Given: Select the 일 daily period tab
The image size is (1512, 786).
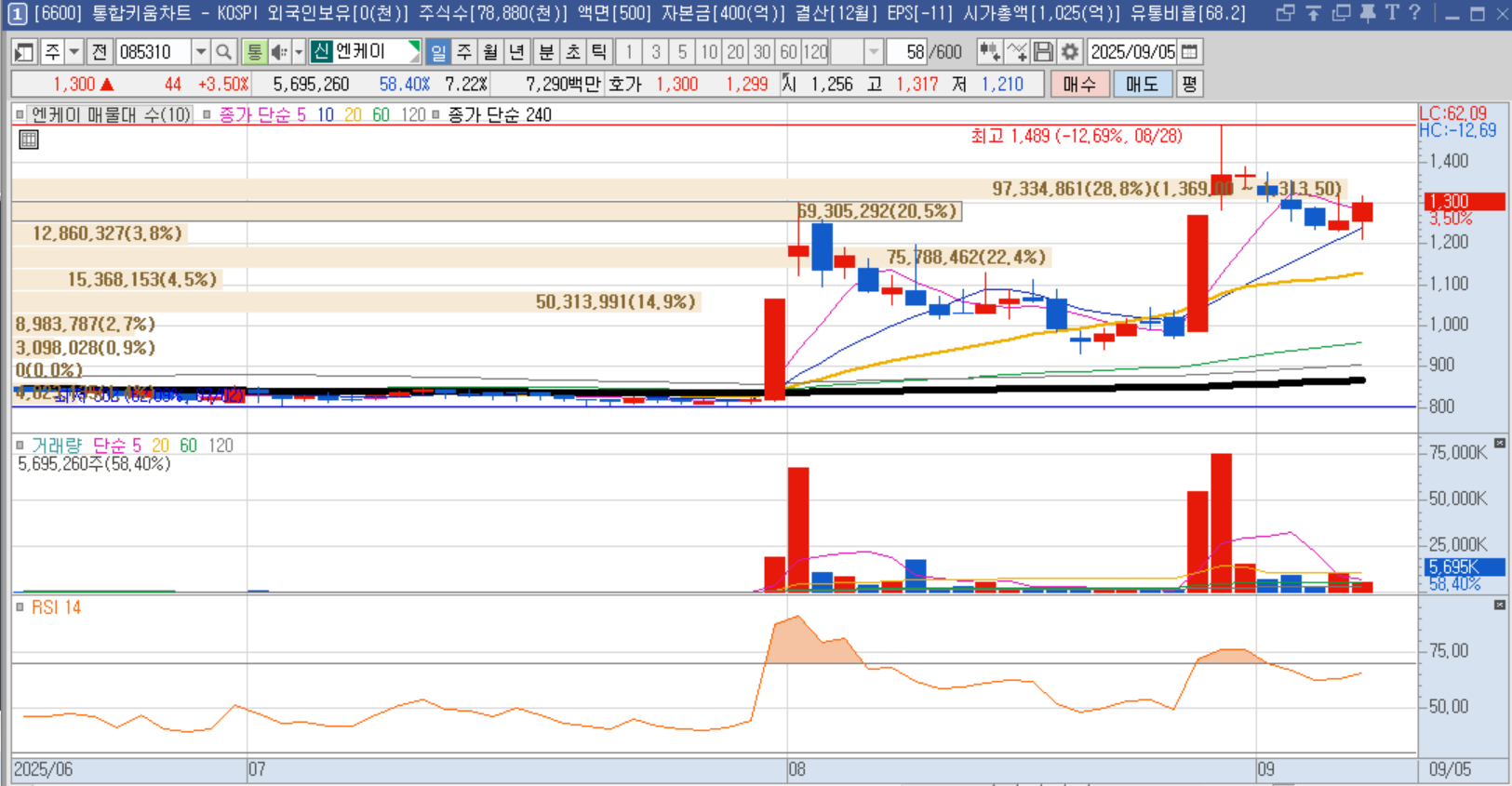Looking at the screenshot, I should tap(437, 52).
